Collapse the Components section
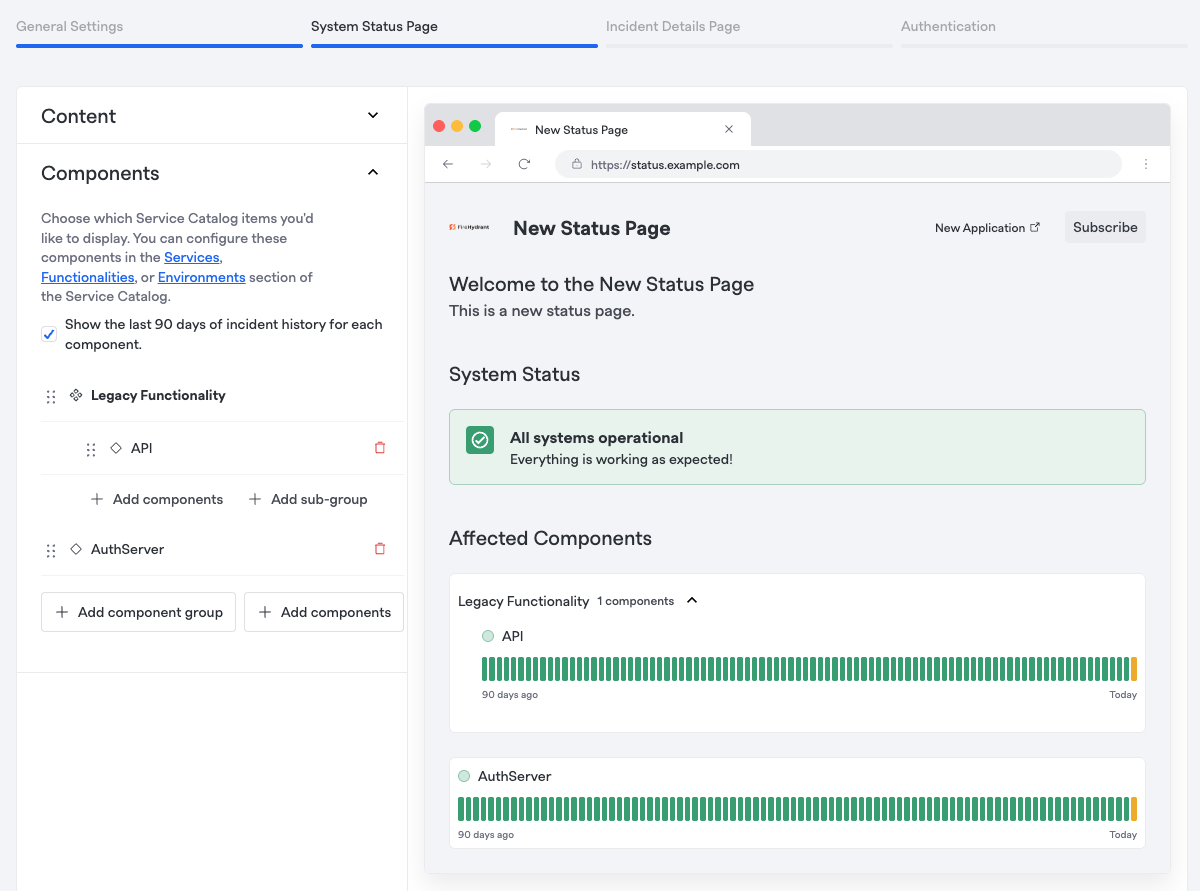Viewport: 1200px width, 891px height. click(x=373, y=173)
